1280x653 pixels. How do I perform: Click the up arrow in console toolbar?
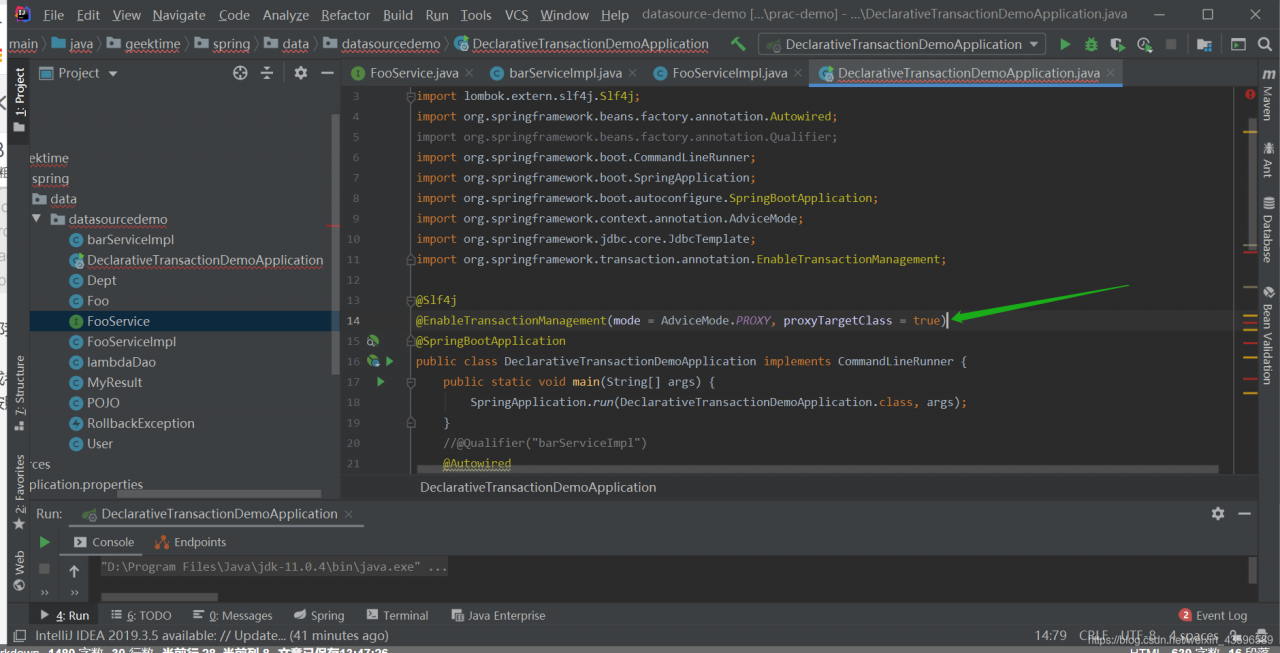tap(74, 571)
